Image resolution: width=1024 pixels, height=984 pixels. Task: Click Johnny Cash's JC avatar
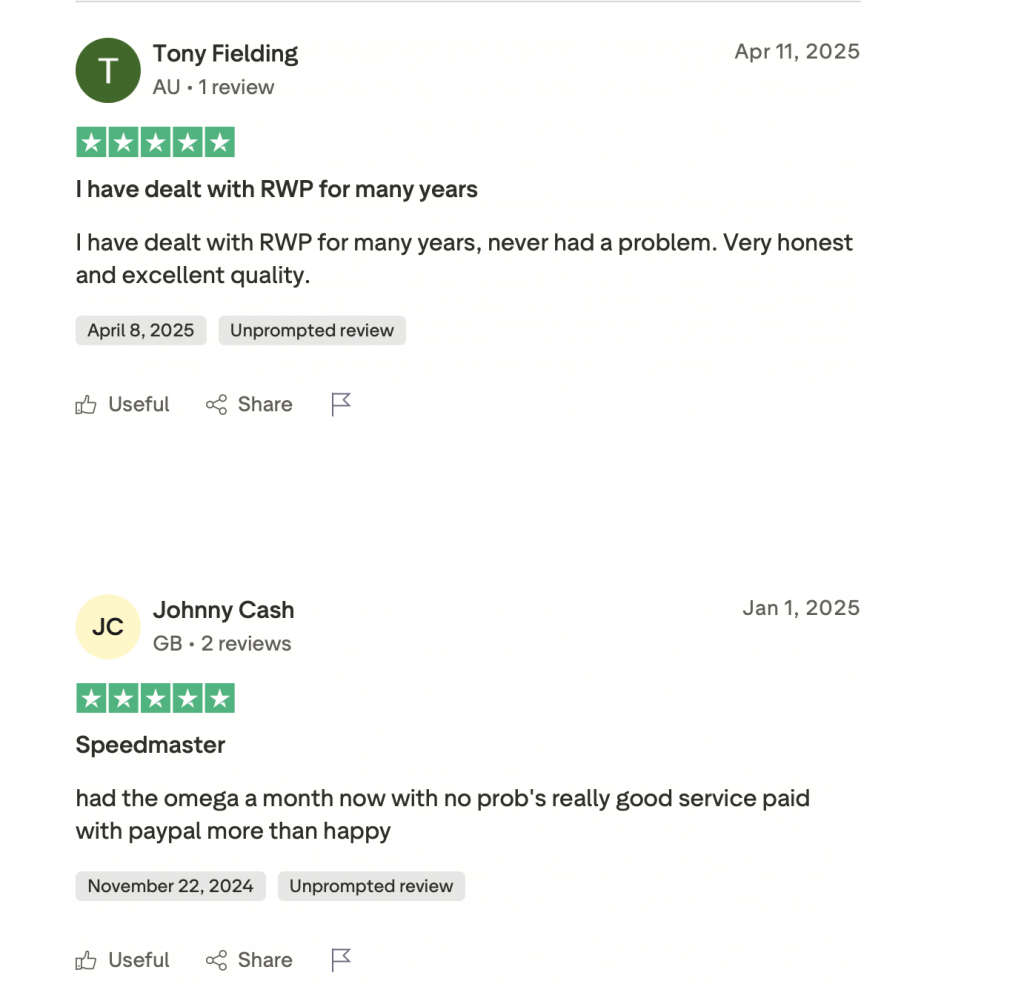(108, 627)
